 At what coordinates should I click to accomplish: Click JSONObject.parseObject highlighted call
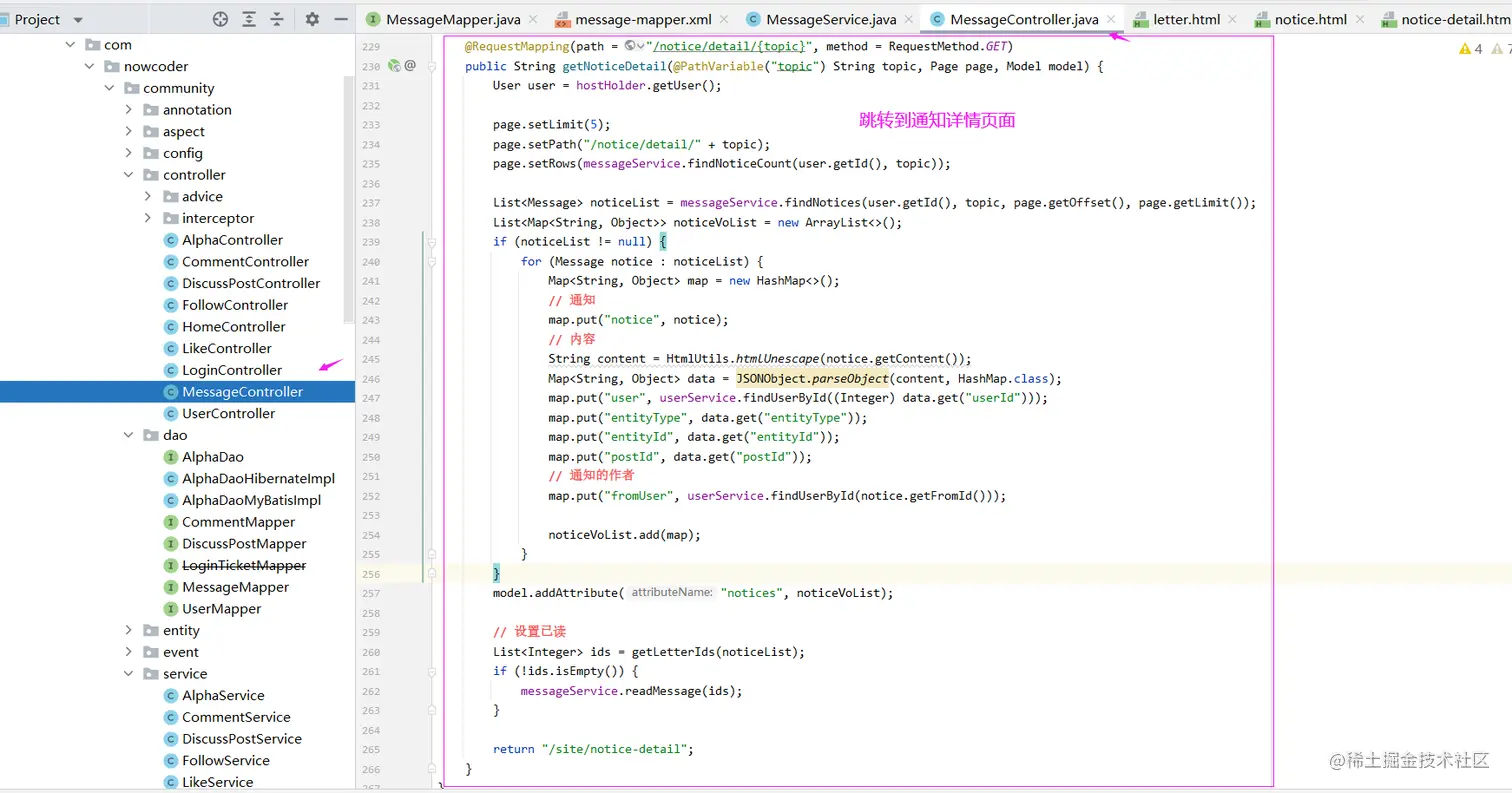[812, 378]
